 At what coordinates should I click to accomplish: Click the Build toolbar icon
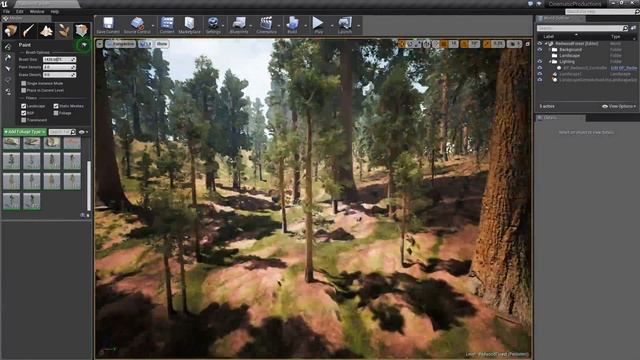tap(292, 25)
